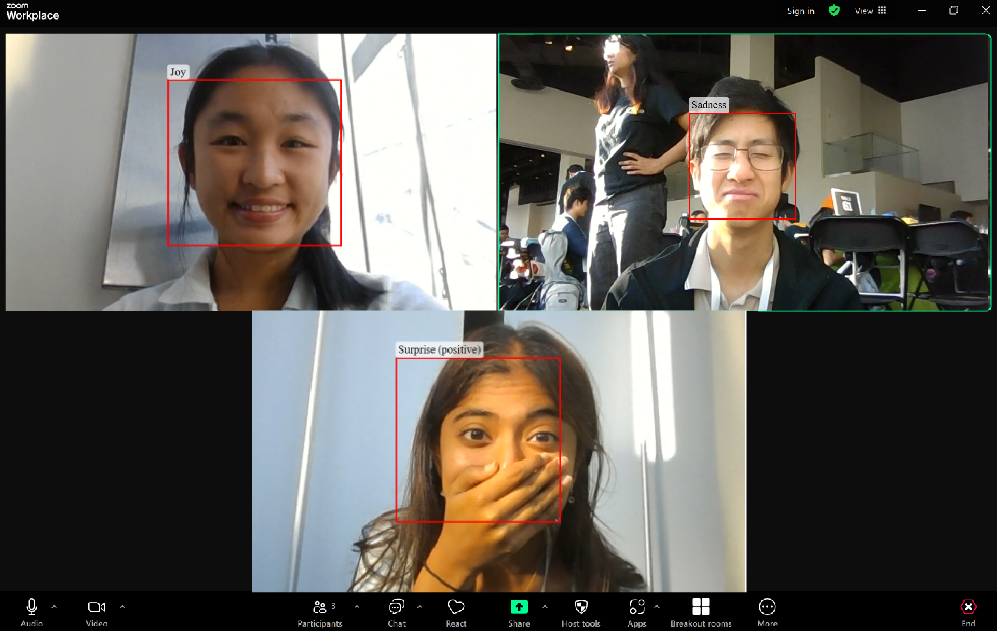The height and width of the screenshot is (631, 997).
Task: Expand share options caret next to Share
Action: [x=544, y=607]
